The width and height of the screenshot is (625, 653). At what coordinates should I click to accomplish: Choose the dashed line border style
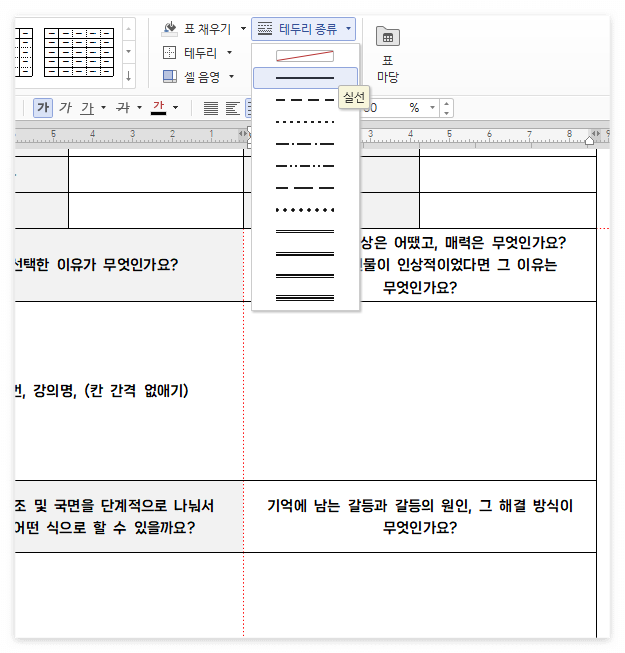point(305,100)
